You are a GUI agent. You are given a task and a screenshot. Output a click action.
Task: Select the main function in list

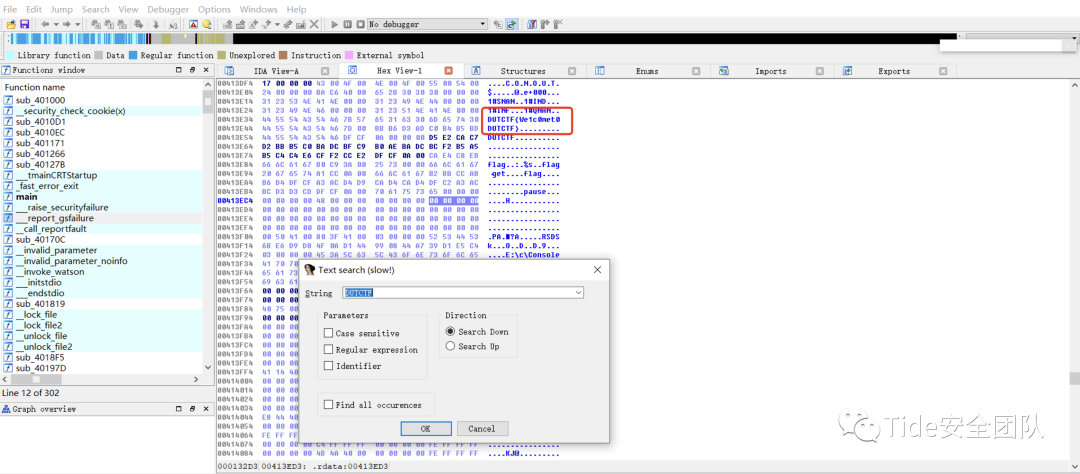click(x=26, y=197)
